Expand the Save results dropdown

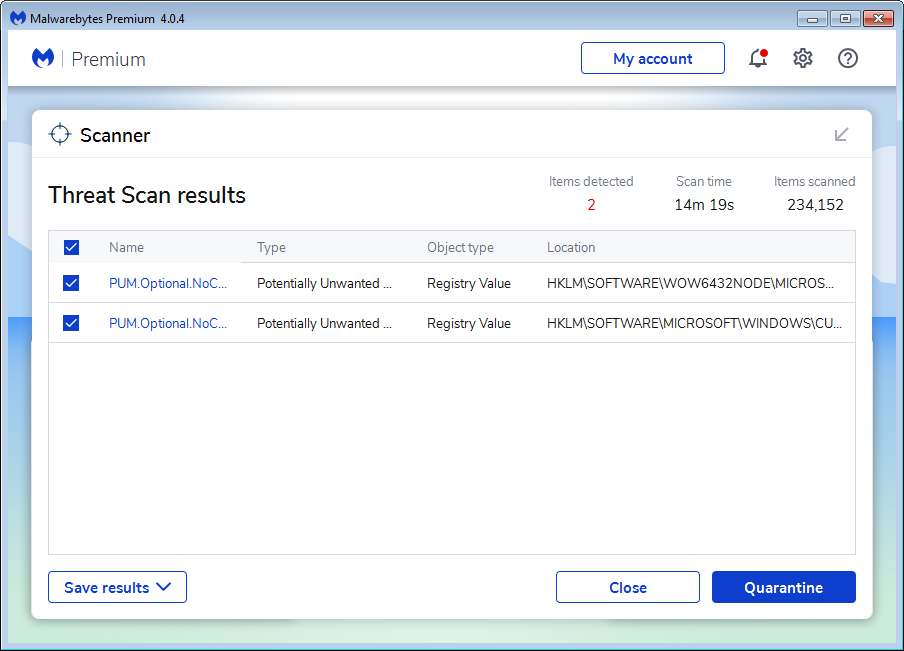point(117,588)
